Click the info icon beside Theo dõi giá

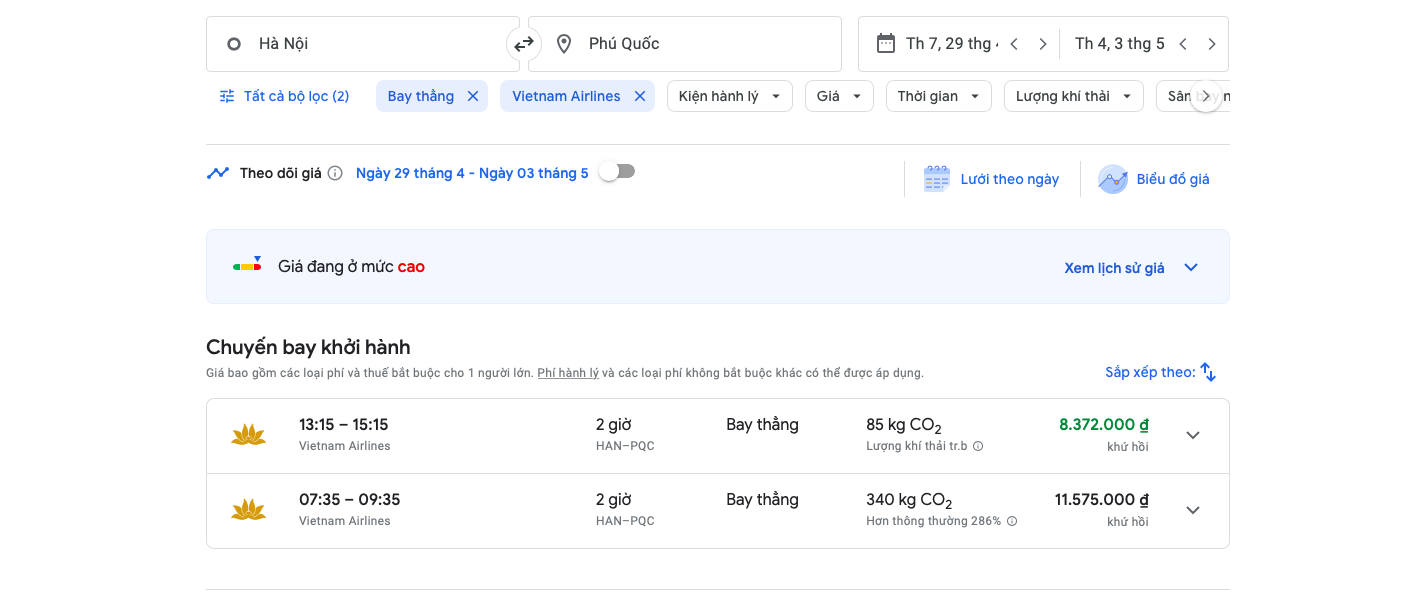334,172
